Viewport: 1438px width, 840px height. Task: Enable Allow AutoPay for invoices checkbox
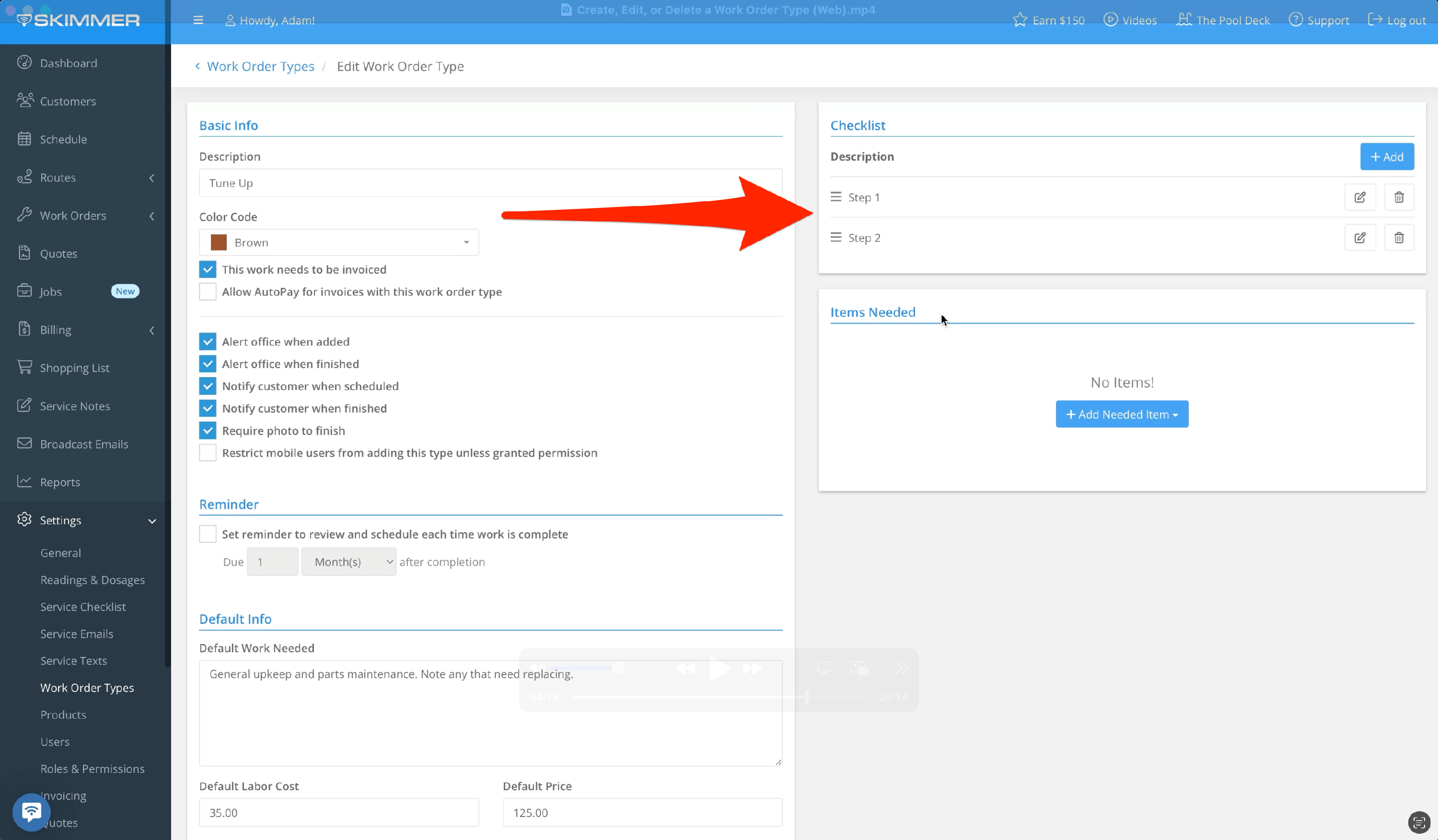click(x=208, y=291)
